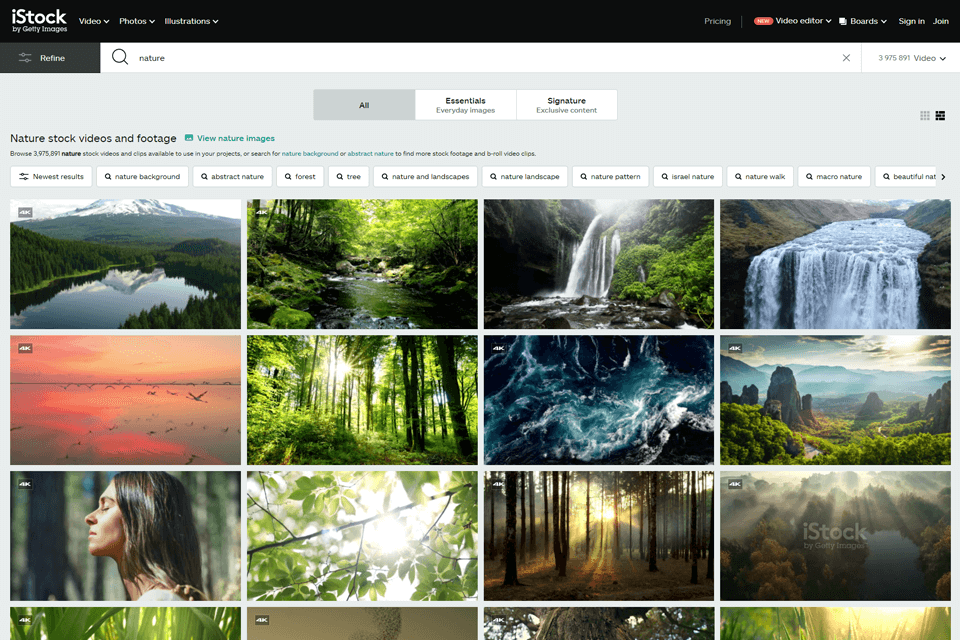
Task: Click 4K badge on the mountain lake video
Action: 25,212
